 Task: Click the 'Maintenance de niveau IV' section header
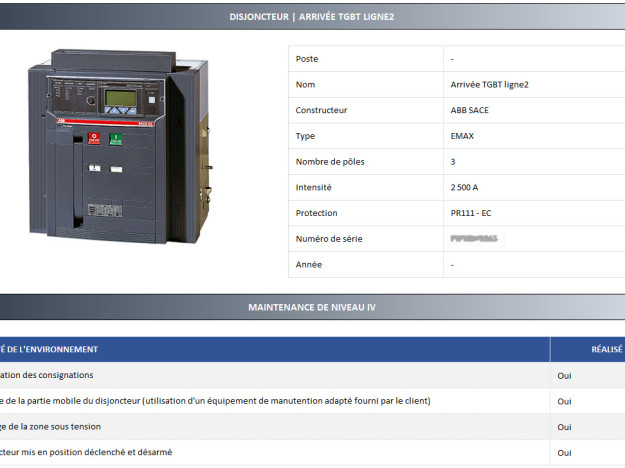coord(312,307)
